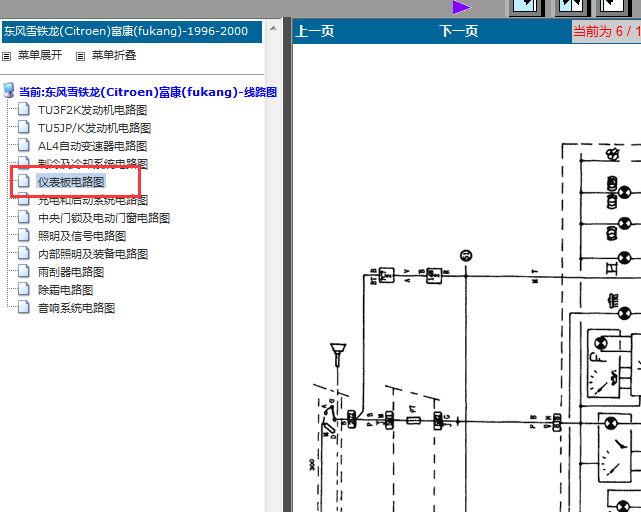The image size is (641, 512).
Task: Go to next page with 下一页
Action: click(x=459, y=31)
